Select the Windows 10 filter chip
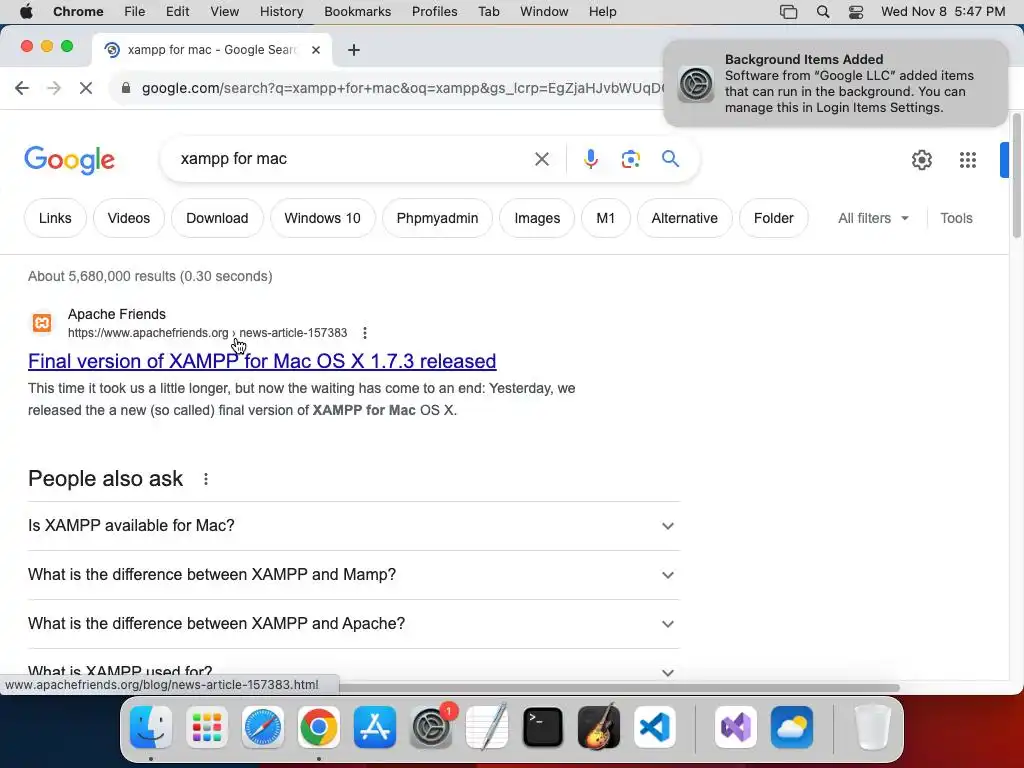Screen dimensions: 1024x768 (x=323, y=218)
